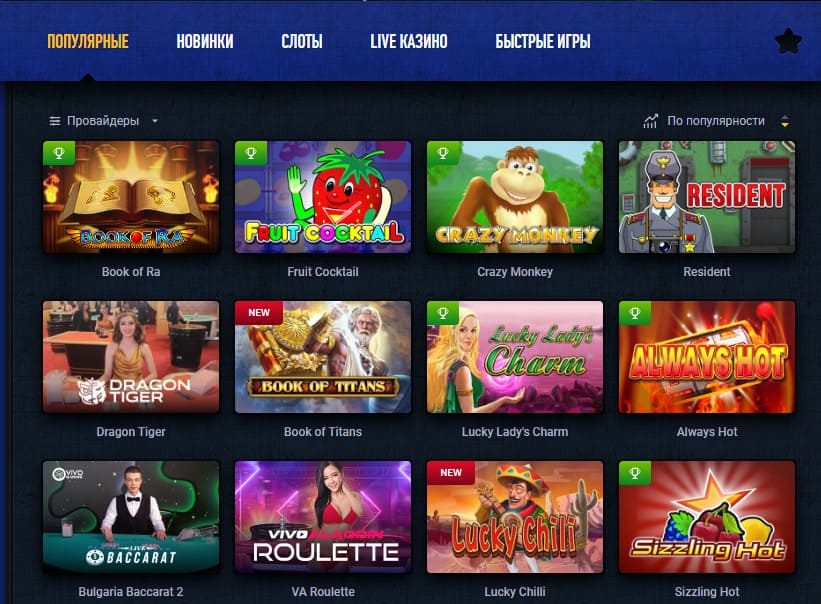The width and height of the screenshot is (821, 604).
Task: Switch to the Новинки tab
Action: click(x=205, y=41)
